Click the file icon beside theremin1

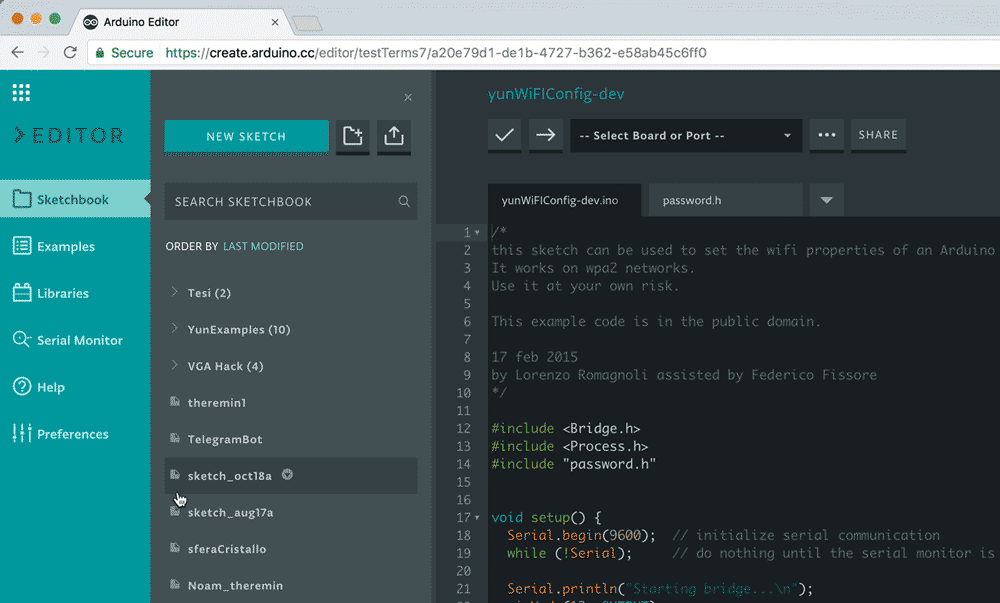[175, 402]
